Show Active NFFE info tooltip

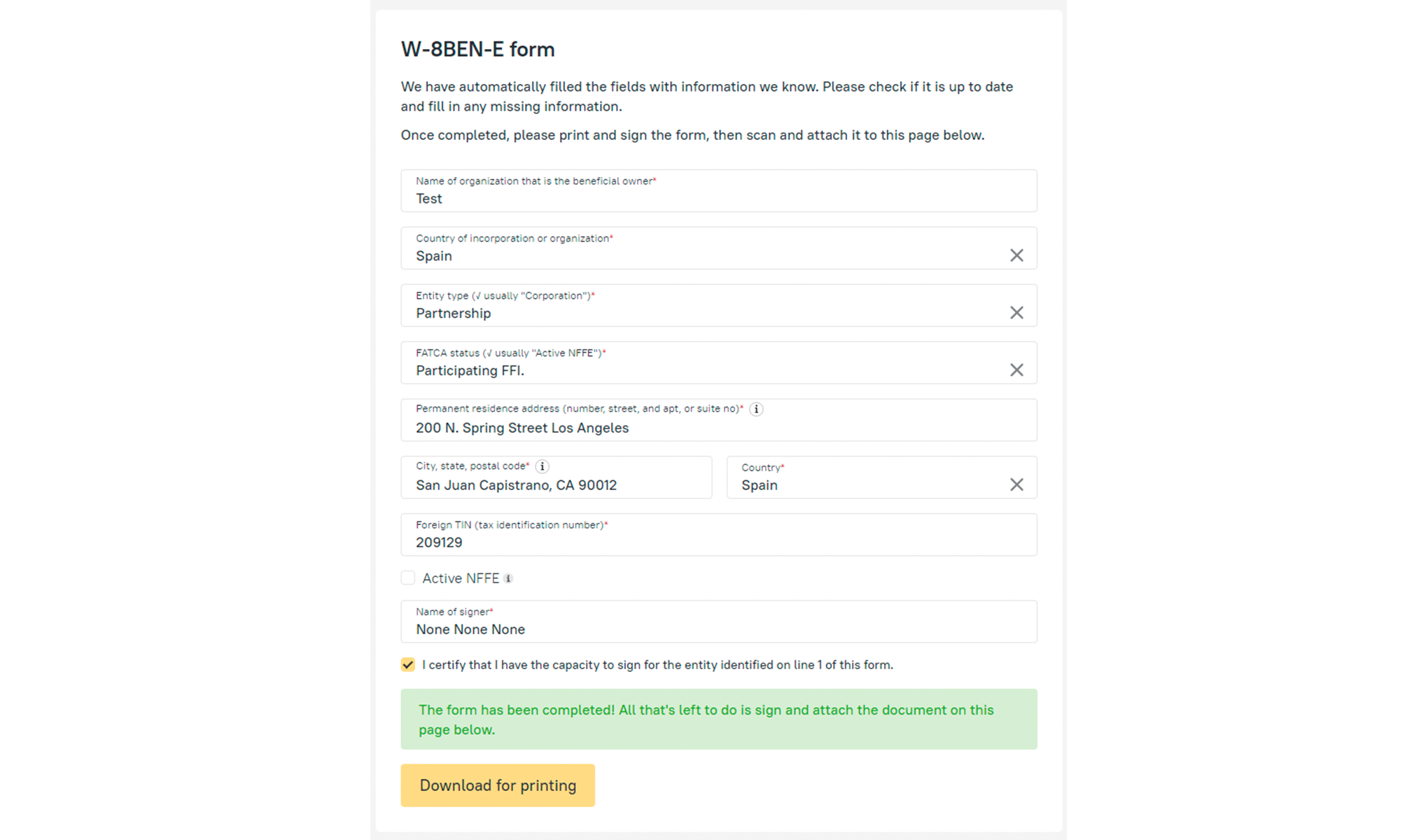pyautogui.click(x=509, y=579)
